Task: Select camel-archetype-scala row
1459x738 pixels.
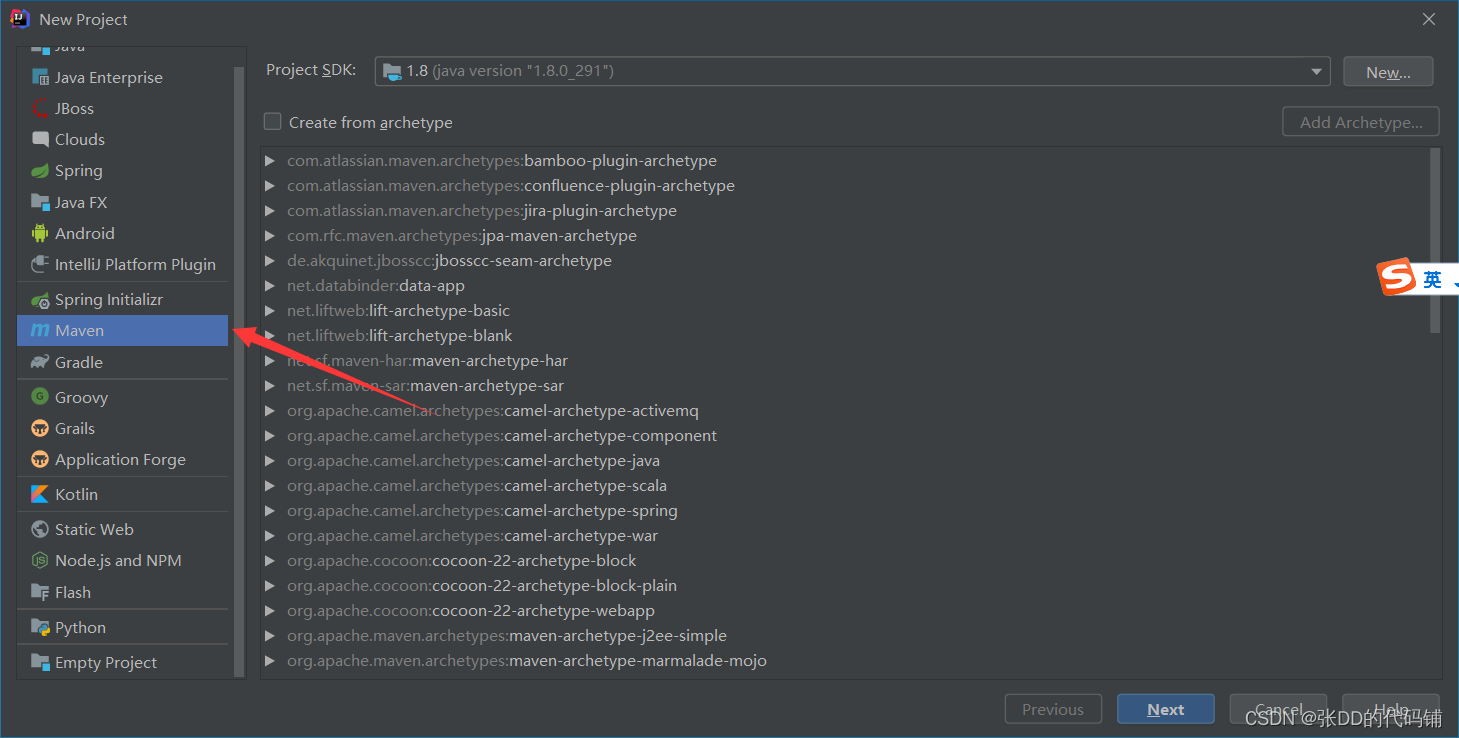Action: click(x=846, y=485)
